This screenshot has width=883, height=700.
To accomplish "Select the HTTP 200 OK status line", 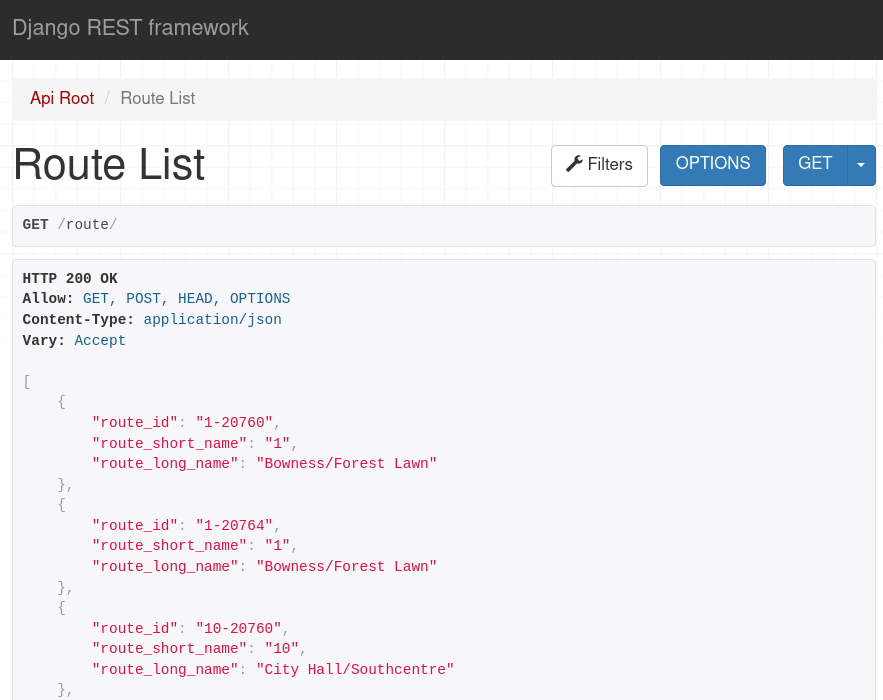I will tap(70, 278).
